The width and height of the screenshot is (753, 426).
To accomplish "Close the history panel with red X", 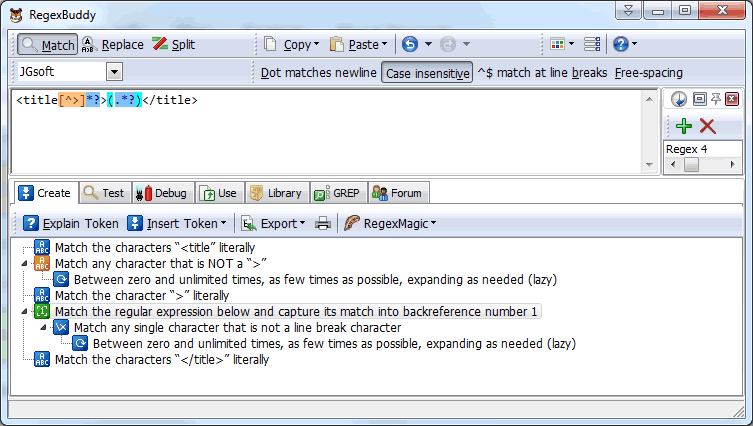I will [x=732, y=99].
